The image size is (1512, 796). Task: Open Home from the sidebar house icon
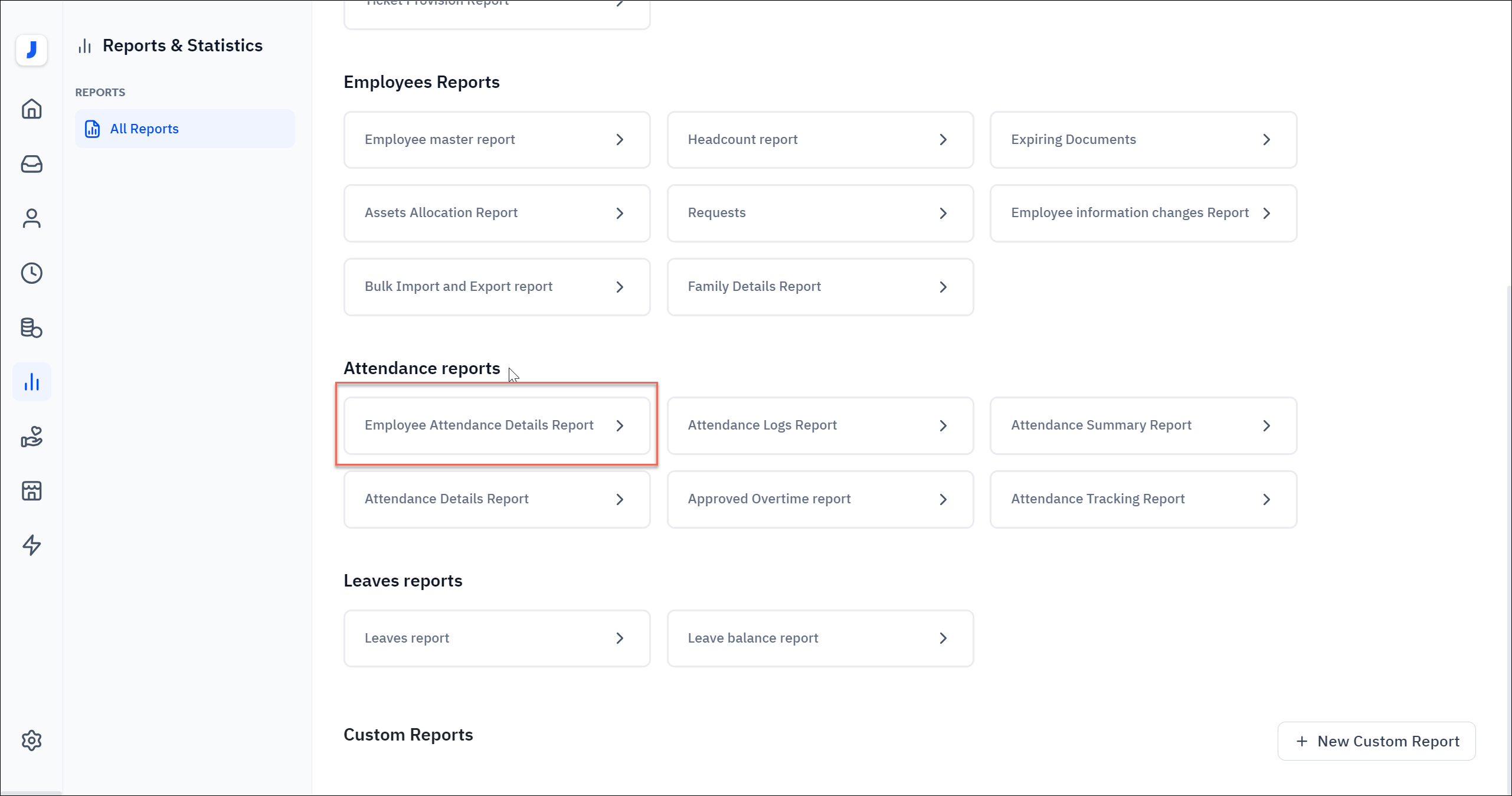[32, 109]
